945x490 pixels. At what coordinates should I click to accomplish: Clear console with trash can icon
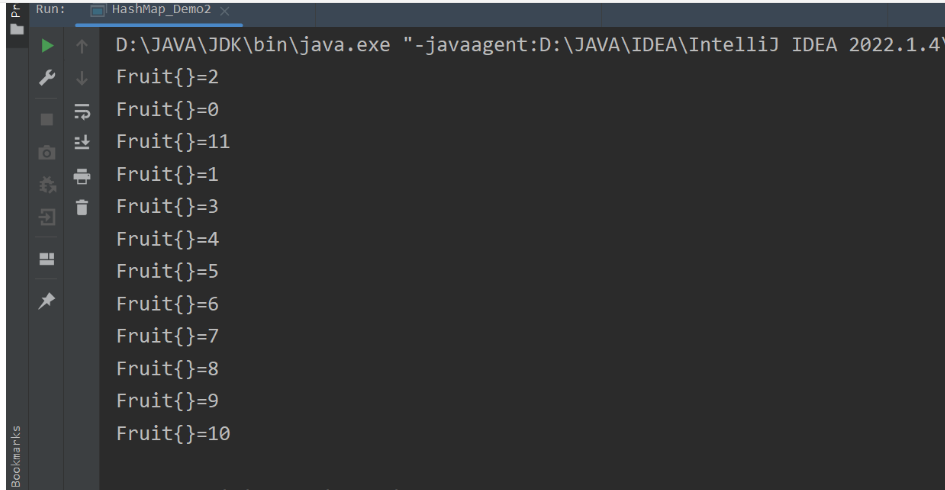pyautogui.click(x=82, y=208)
